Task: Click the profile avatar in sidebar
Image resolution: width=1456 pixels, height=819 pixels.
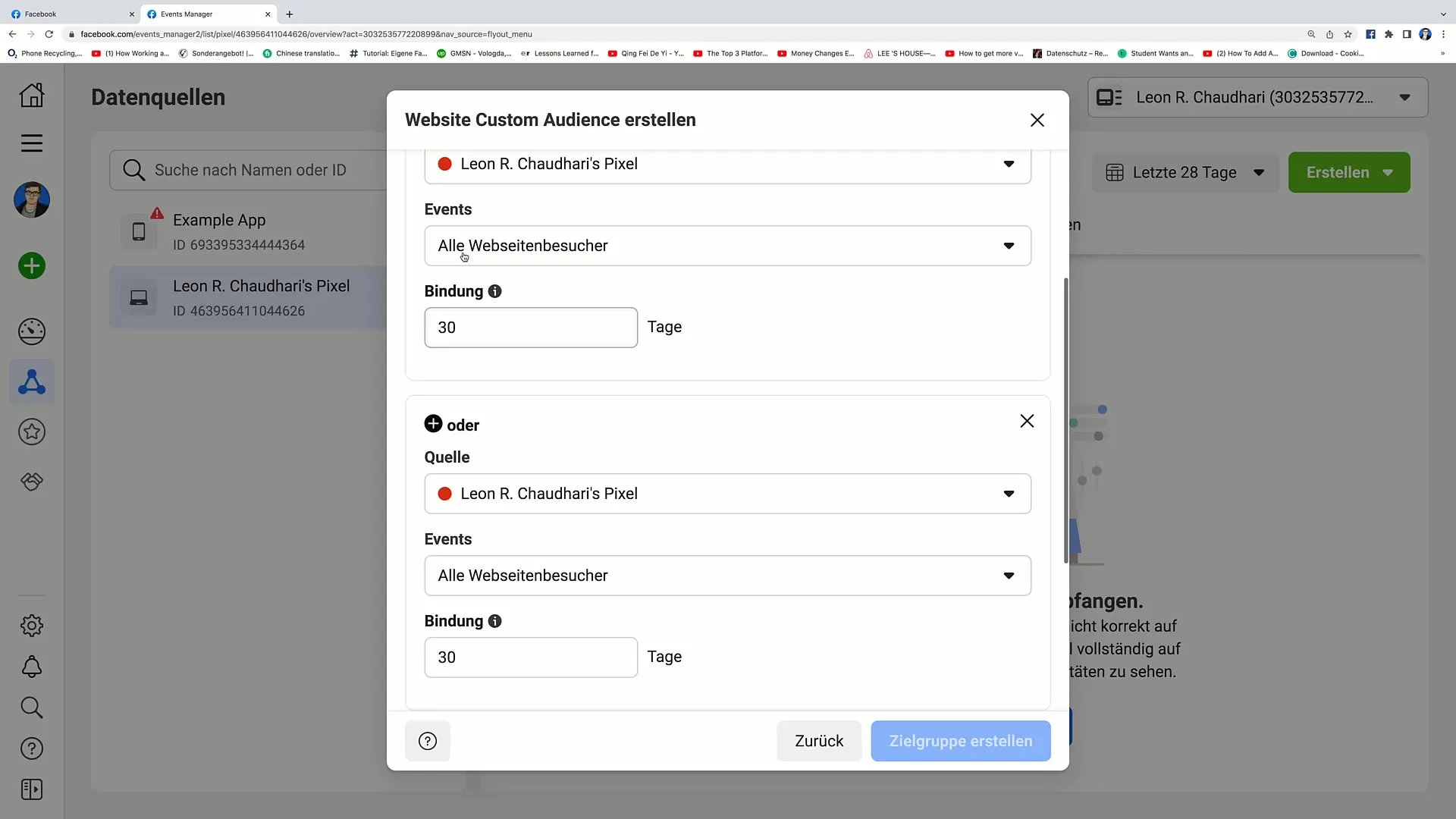Action: pyautogui.click(x=32, y=200)
